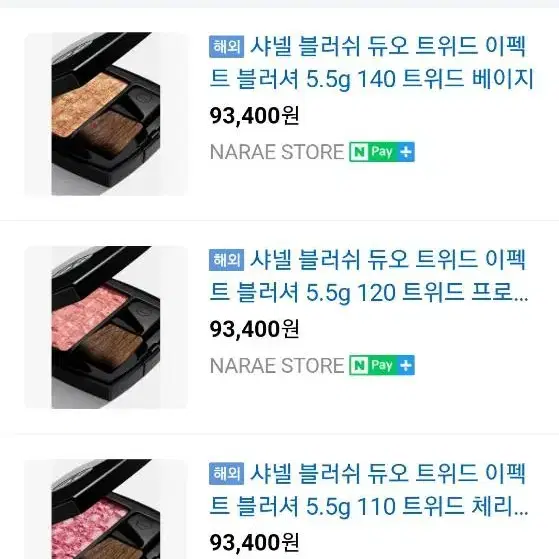Tap the blue plus badge on second listing
Viewport: 559px width, 559px height.
coord(406,365)
